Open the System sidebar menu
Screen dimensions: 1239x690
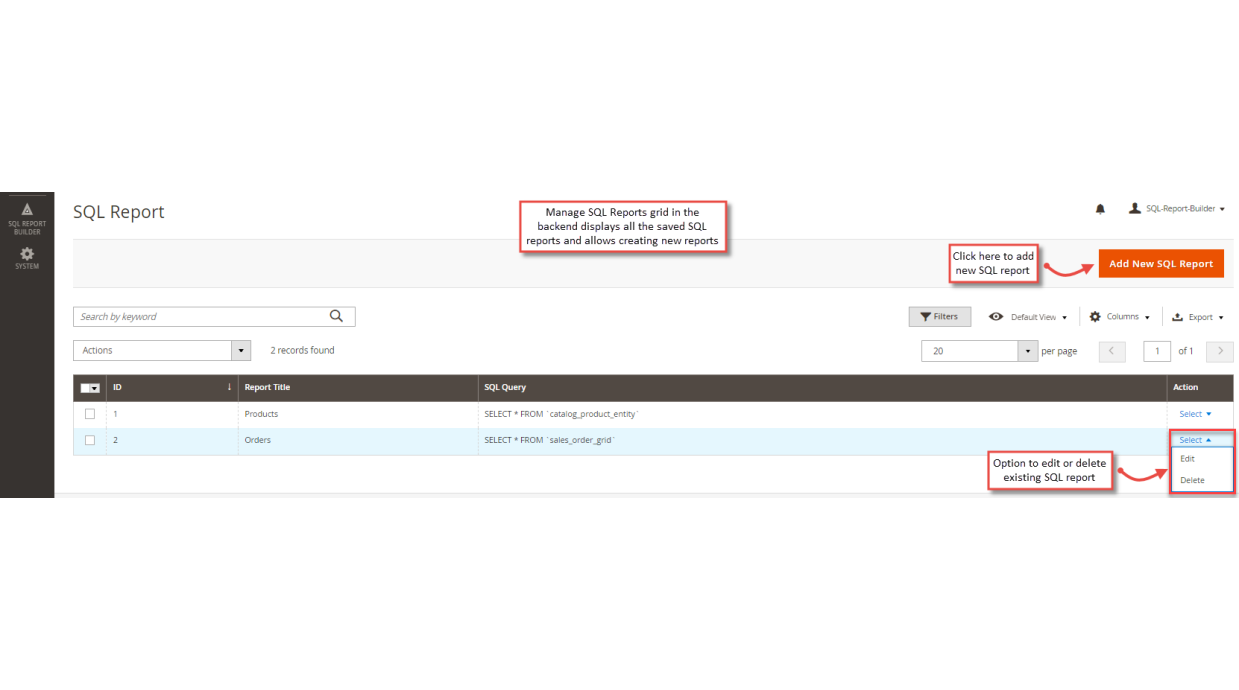(26, 257)
